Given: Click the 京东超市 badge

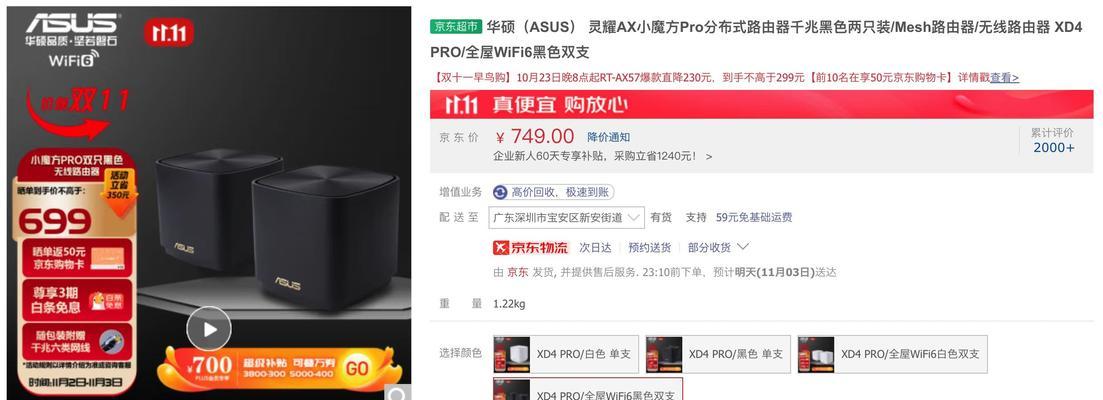Looking at the screenshot, I should pos(456,27).
